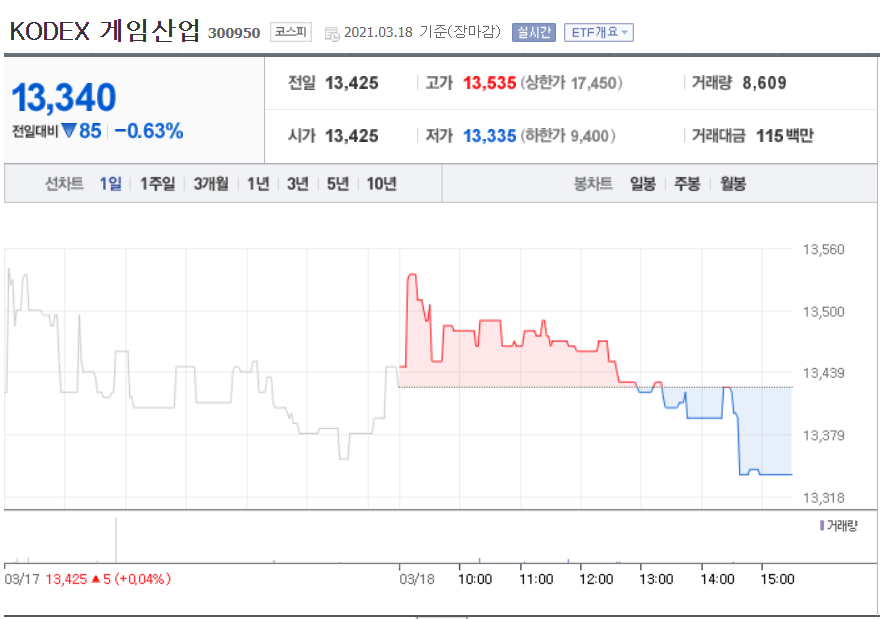Open the 일봉 daily candle chart
The image size is (880, 619).
[x=644, y=183]
